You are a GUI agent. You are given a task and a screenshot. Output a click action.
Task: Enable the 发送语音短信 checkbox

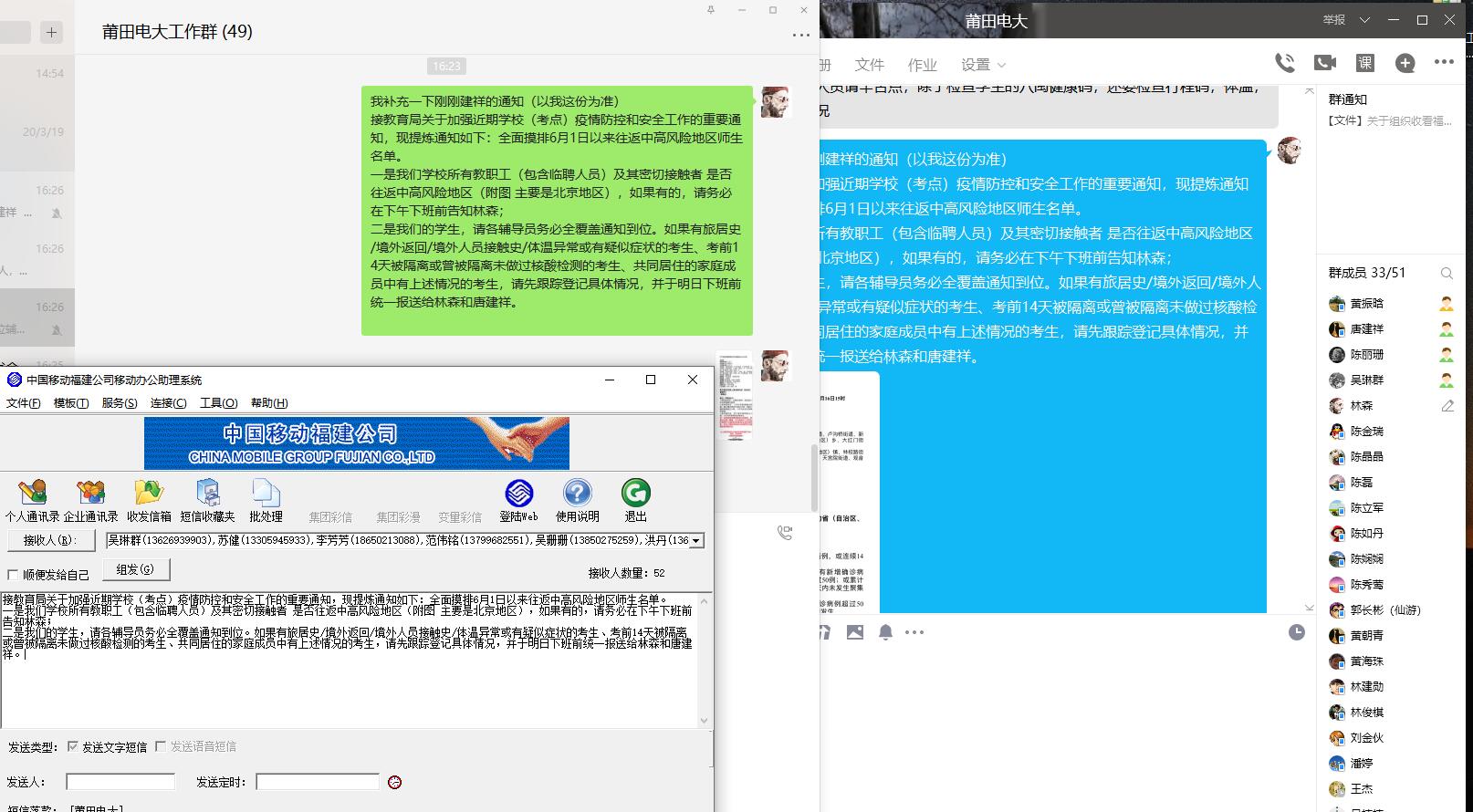[161, 746]
